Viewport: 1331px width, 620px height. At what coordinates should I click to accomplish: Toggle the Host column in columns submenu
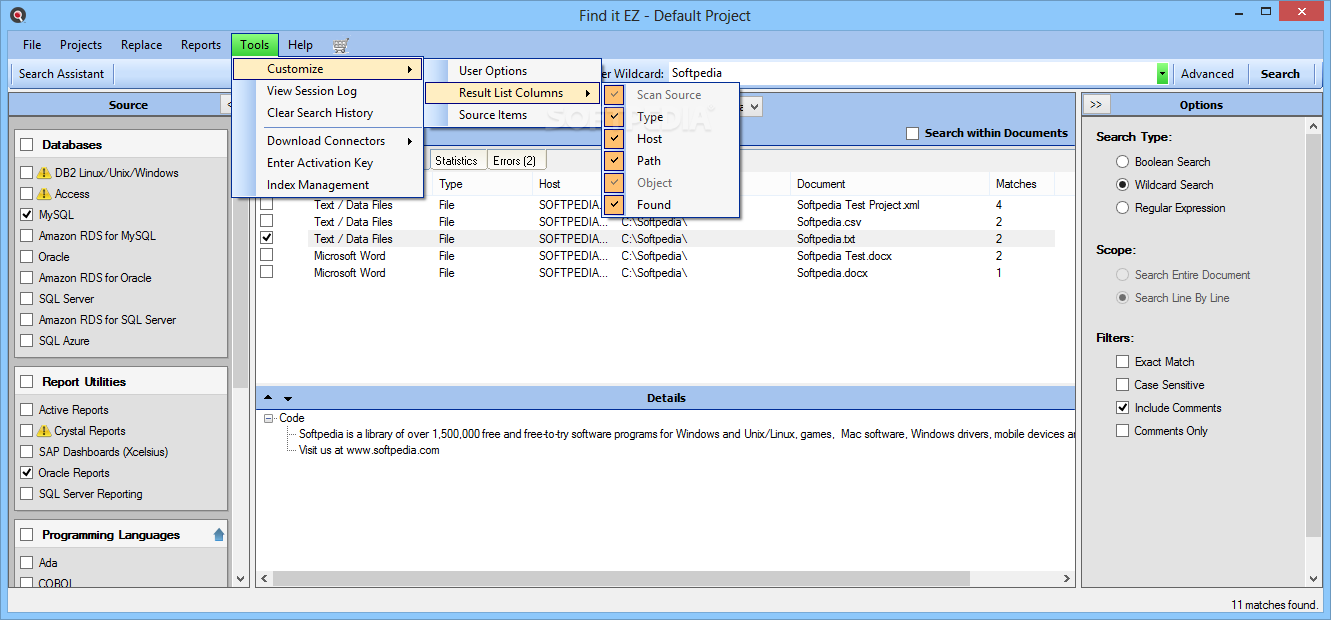click(x=671, y=139)
